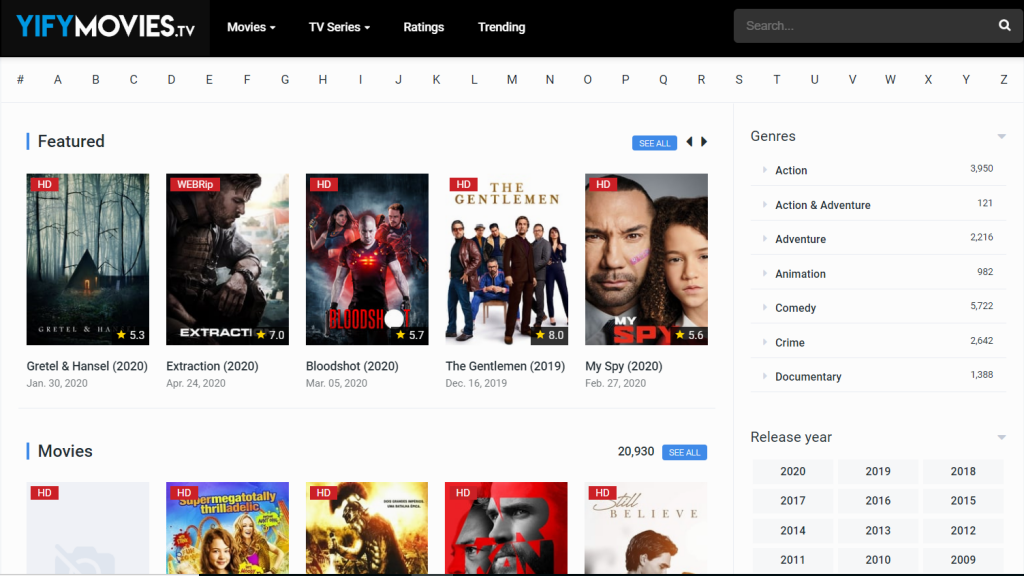Click the WEBRip badge on Extraction
Screen dimensions: 1024x576
tap(195, 184)
